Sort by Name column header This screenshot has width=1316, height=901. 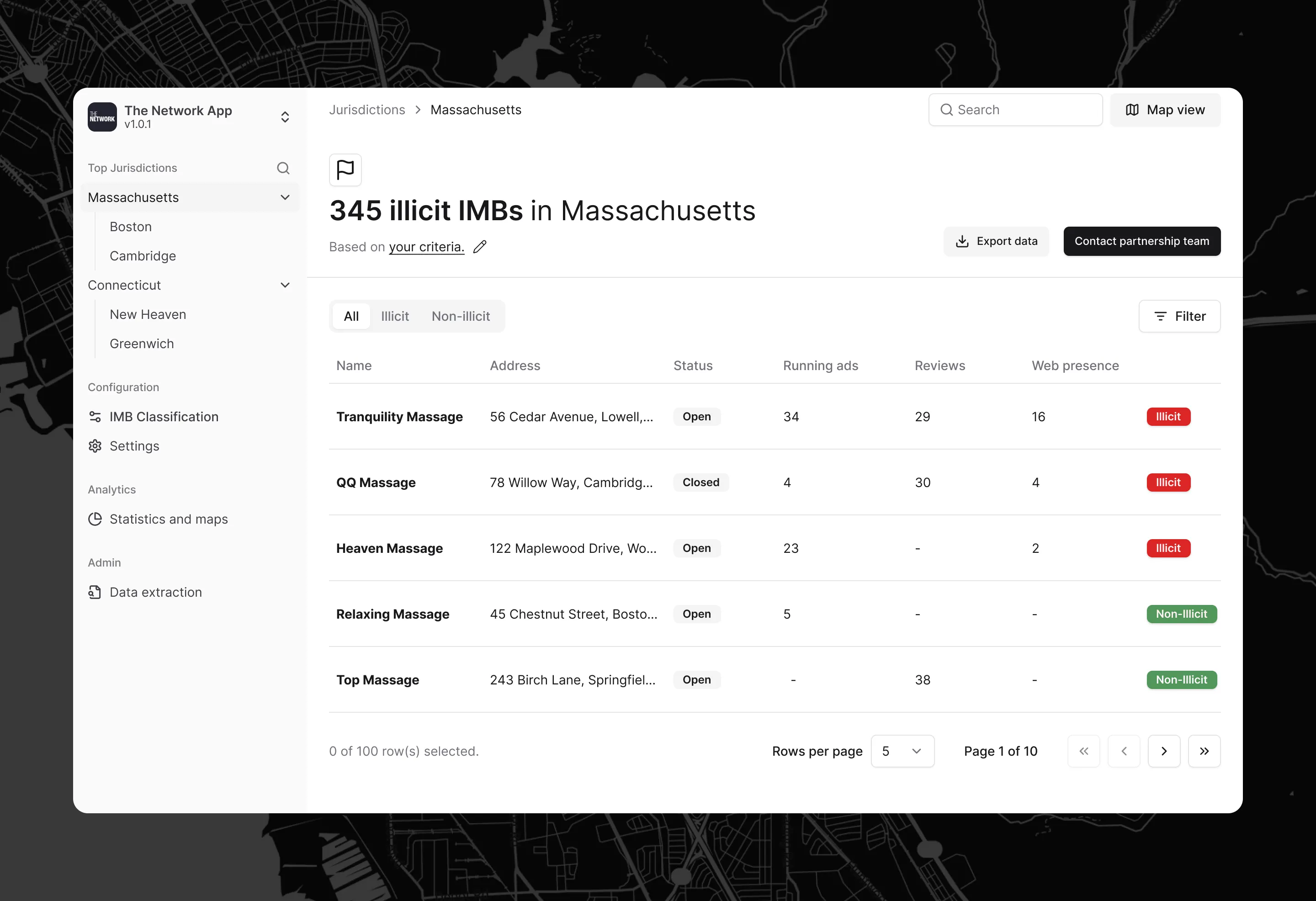pos(354,366)
